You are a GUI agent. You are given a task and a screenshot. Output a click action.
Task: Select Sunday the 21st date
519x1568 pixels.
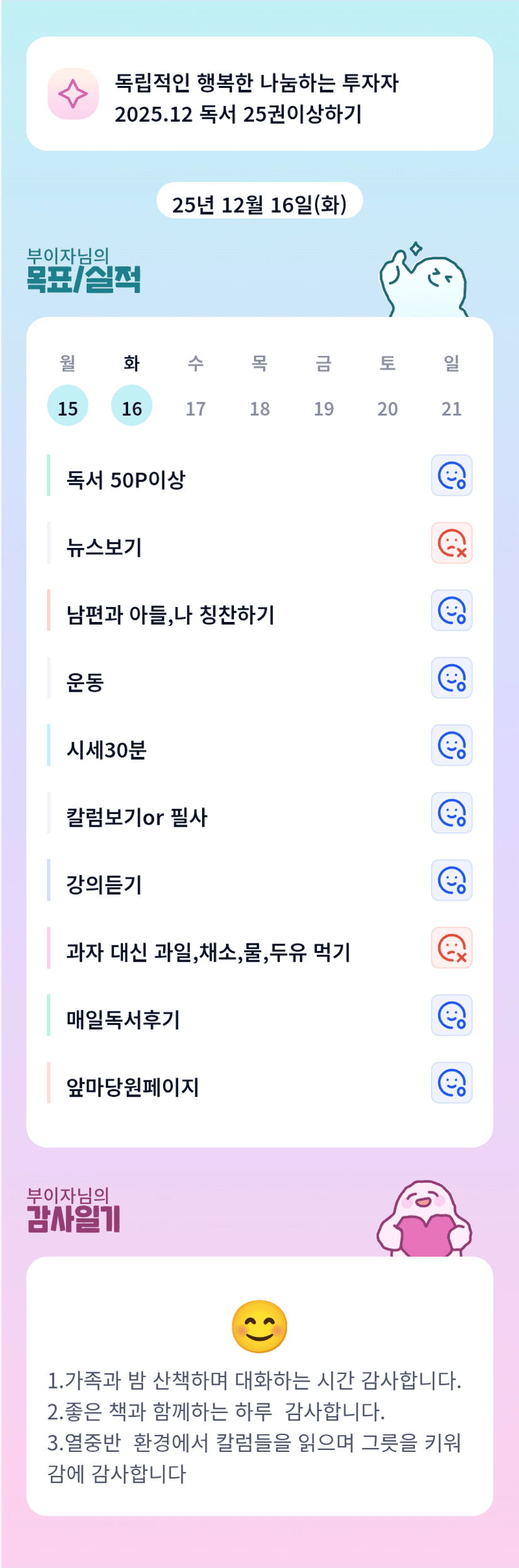pyautogui.click(x=451, y=409)
